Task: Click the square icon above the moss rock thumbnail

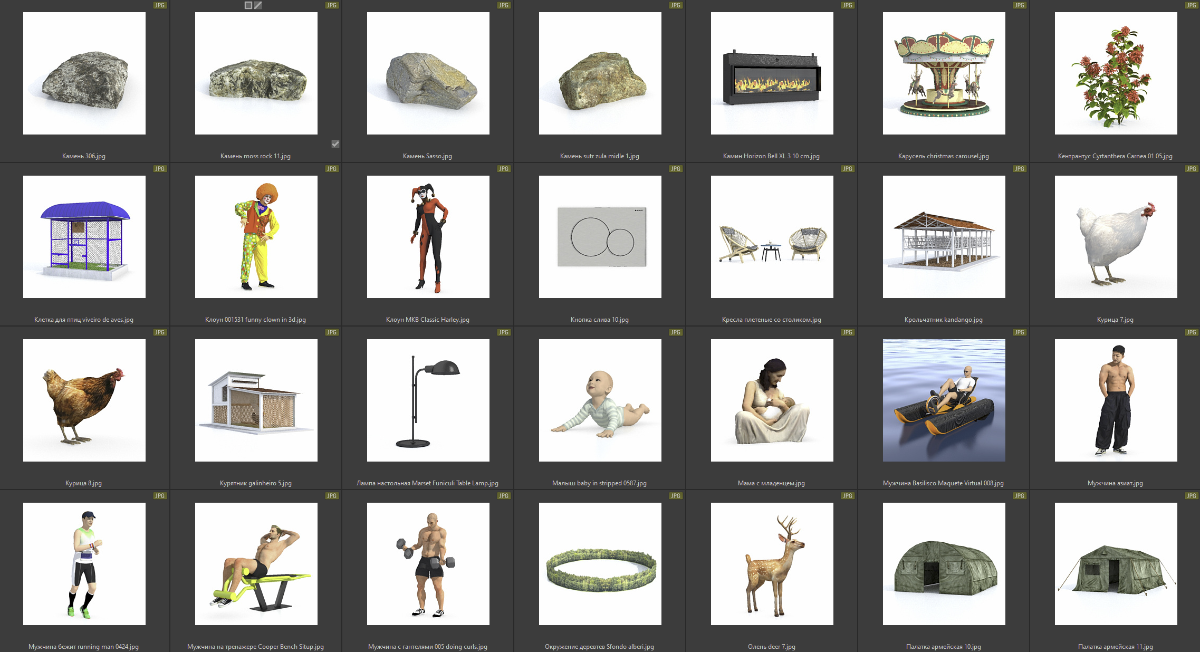Action: 249,5
